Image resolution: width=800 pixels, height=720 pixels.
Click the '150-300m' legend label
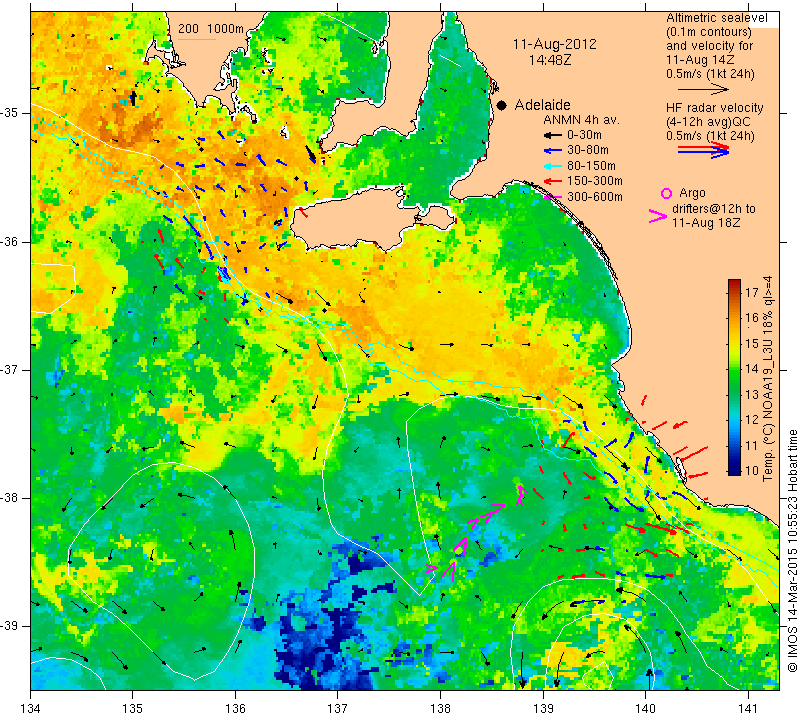(595, 181)
